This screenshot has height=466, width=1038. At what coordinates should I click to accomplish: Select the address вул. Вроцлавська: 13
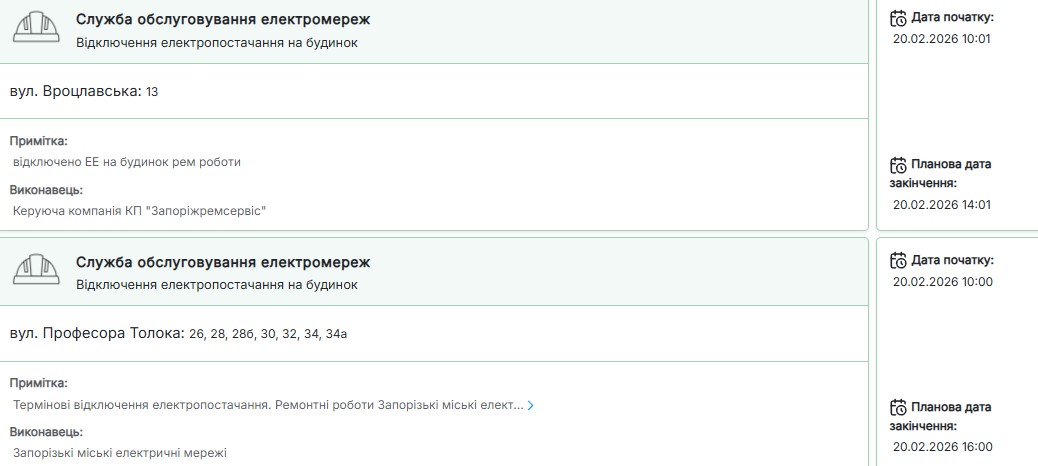84,92
